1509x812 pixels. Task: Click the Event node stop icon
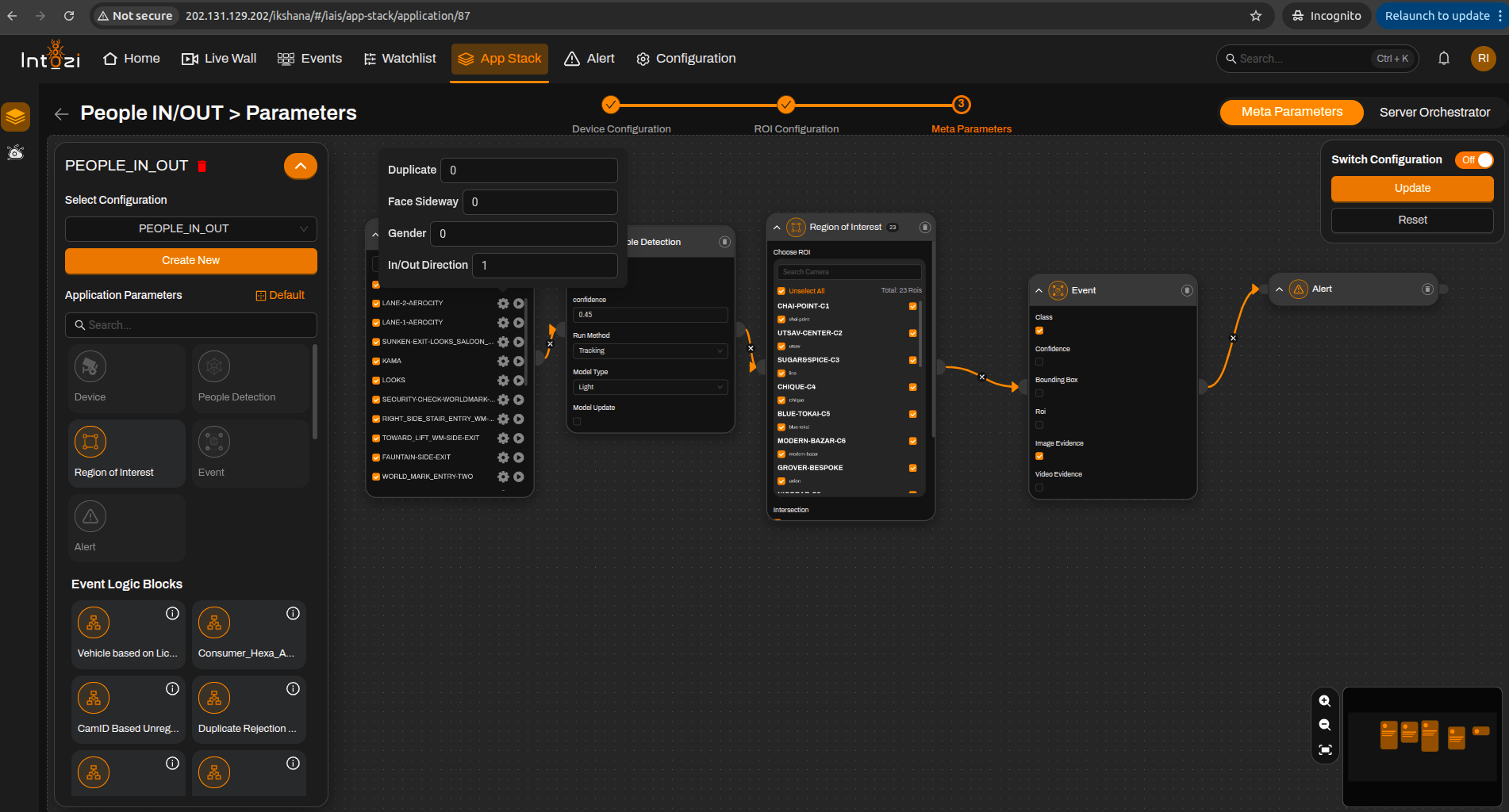(x=1187, y=290)
